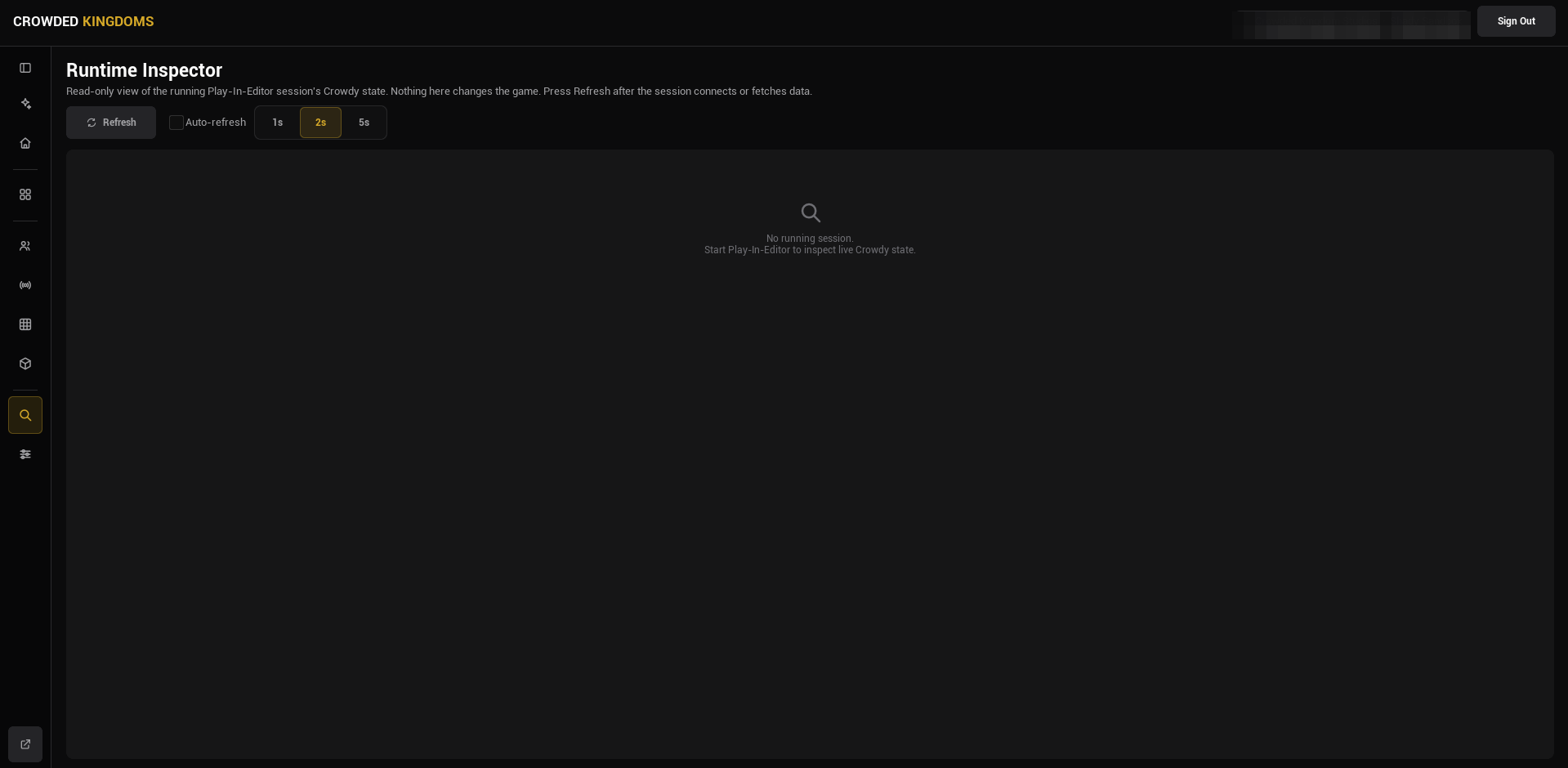Open the 3D cube icon
The width and height of the screenshot is (1568, 768).
25,364
